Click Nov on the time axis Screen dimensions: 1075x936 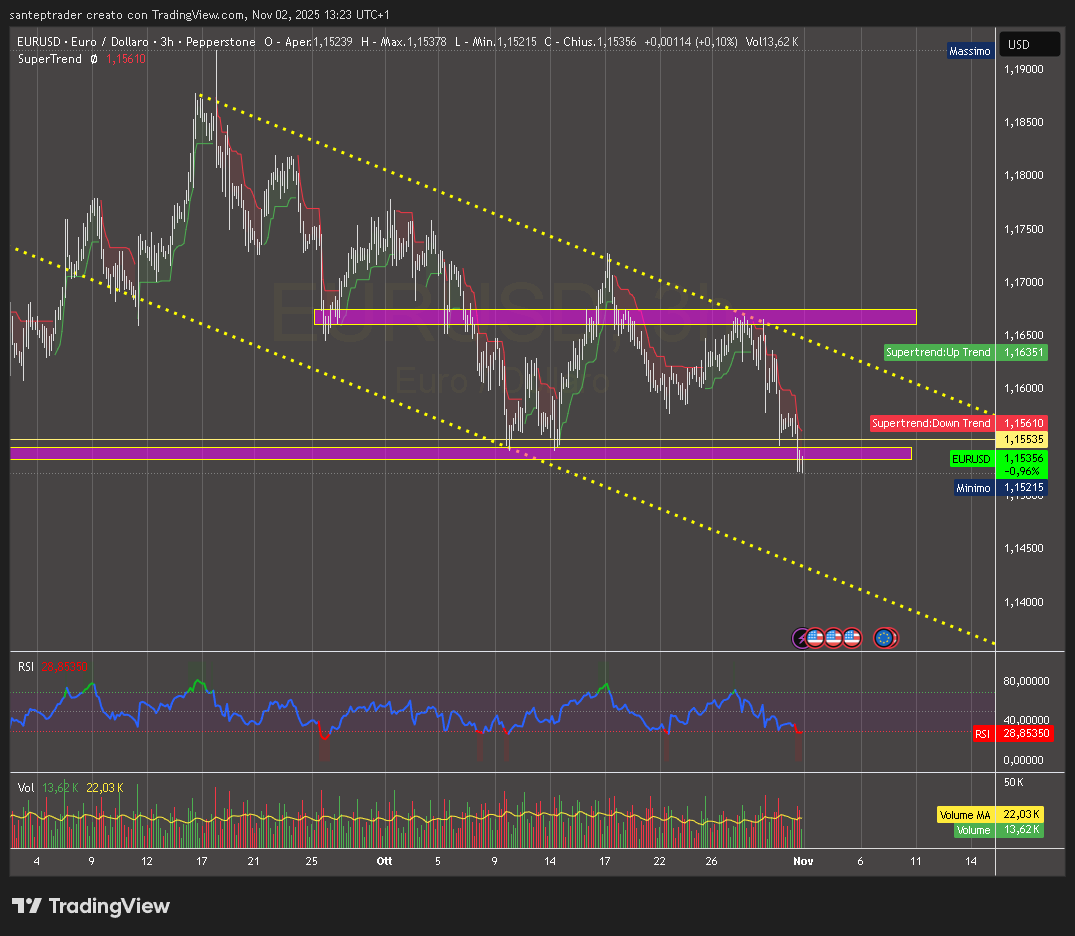coord(803,861)
